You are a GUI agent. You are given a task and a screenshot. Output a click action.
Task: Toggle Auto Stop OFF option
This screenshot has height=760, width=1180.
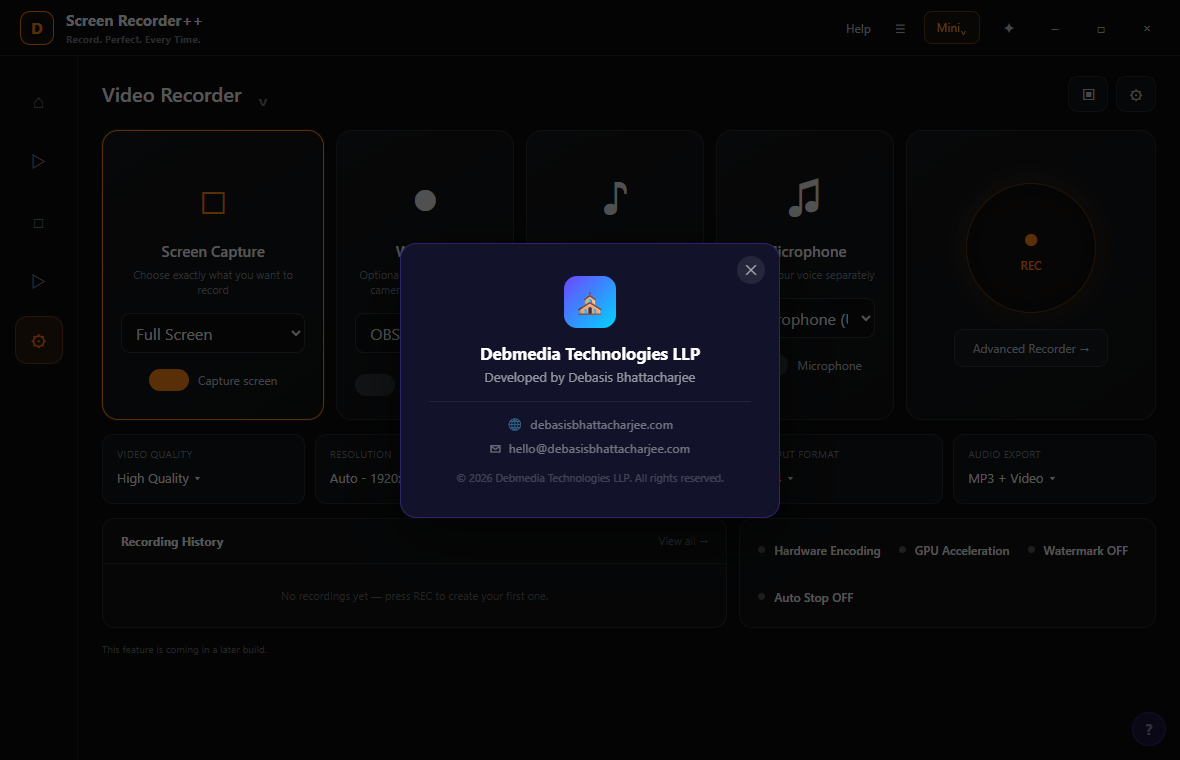click(806, 597)
